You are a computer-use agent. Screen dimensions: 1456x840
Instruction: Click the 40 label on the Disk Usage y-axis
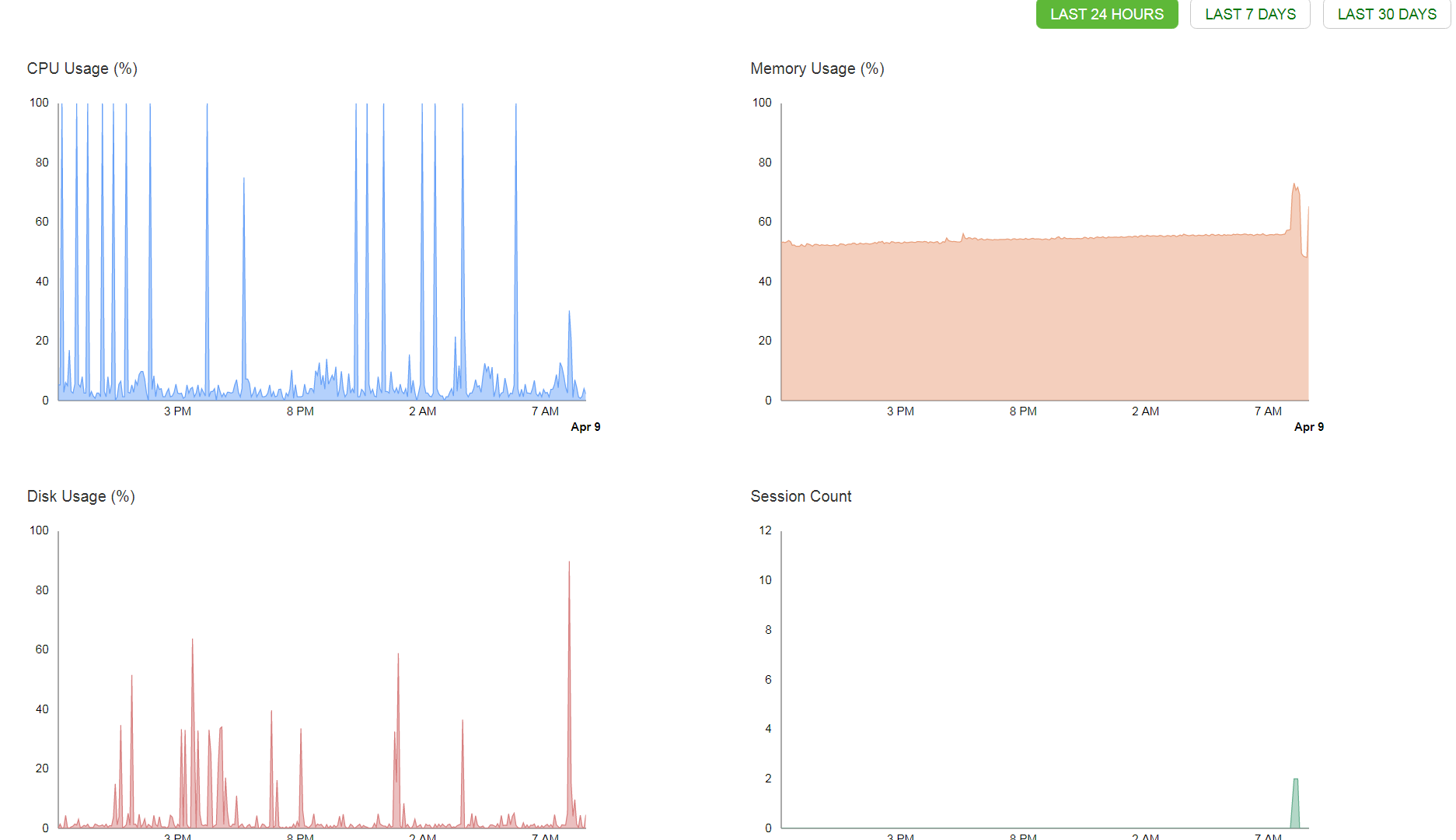pos(42,709)
